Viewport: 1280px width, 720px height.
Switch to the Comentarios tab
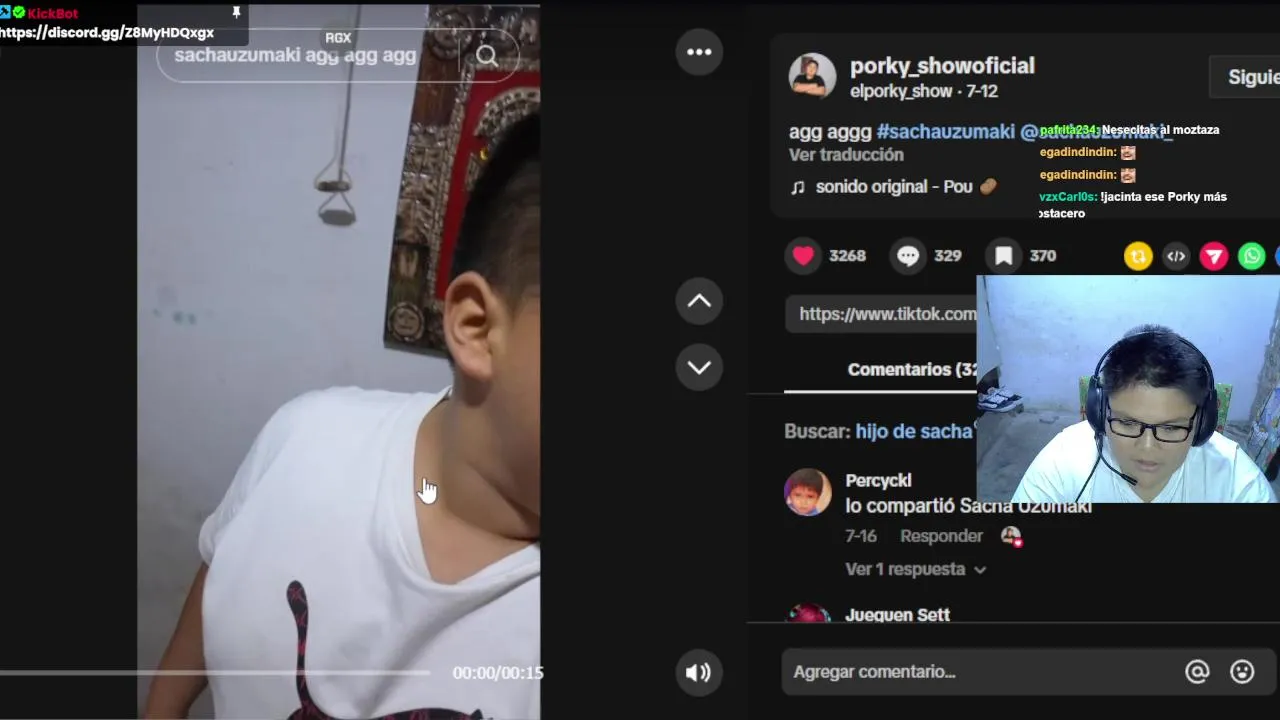tap(912, 369)
